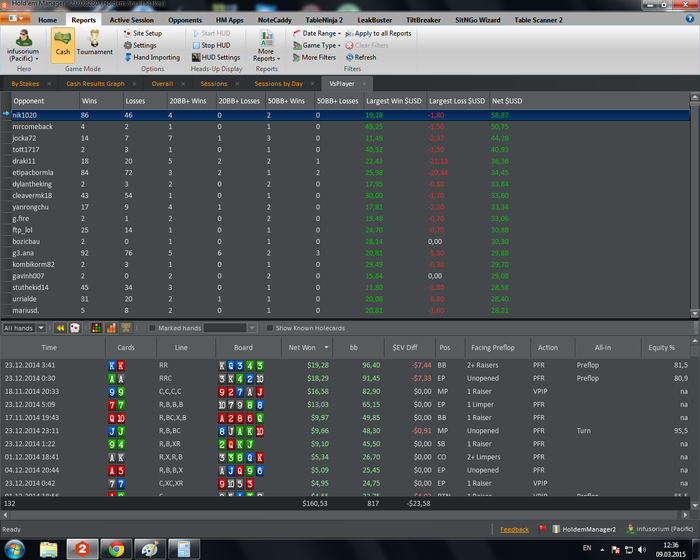Screen dimensions: 700x560
Task: Click infusorium (Pacific) in status bar
Action: tap(660, 529)
